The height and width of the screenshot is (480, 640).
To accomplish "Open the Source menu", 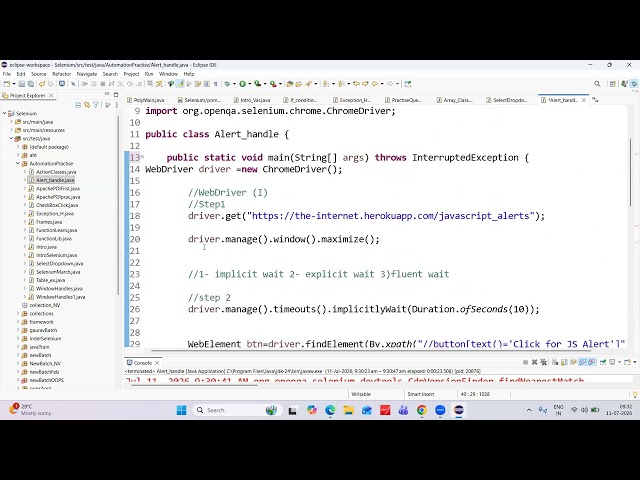I will 39,74.
